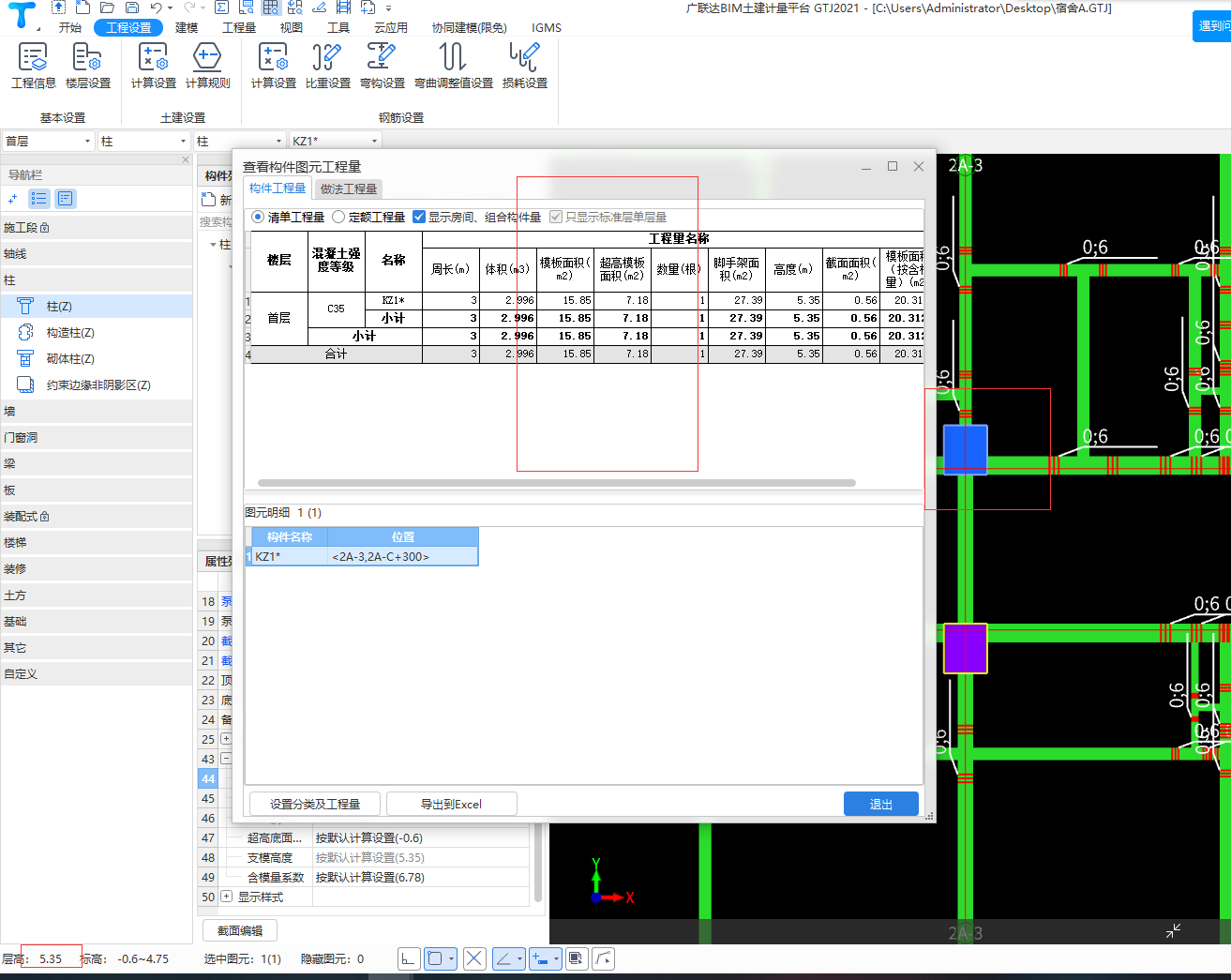The height and width of the screenshot is (980, 1231).
Task: Open 计算设置 in 钢筋设置 group
Action: [274, 66]
